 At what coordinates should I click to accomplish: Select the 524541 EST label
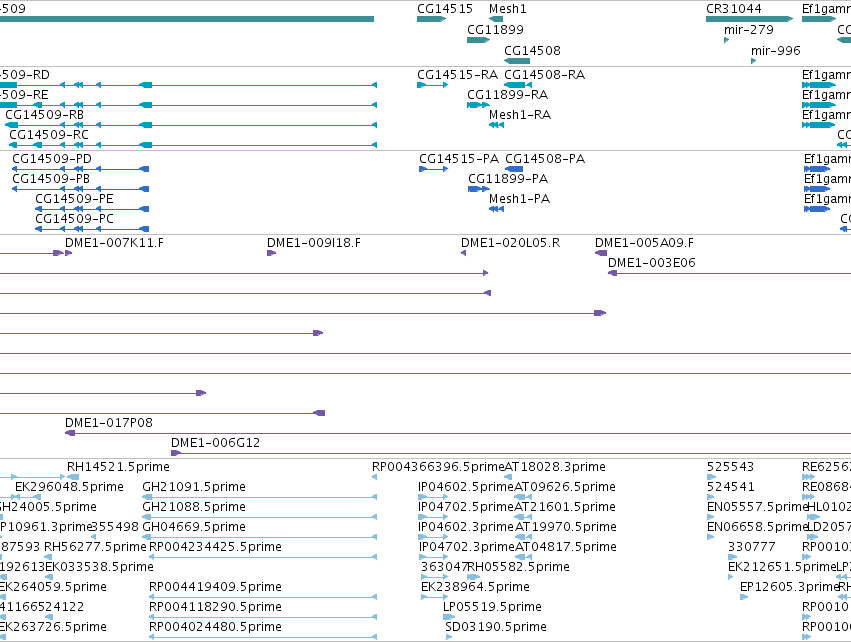click(x=730, y=487)
